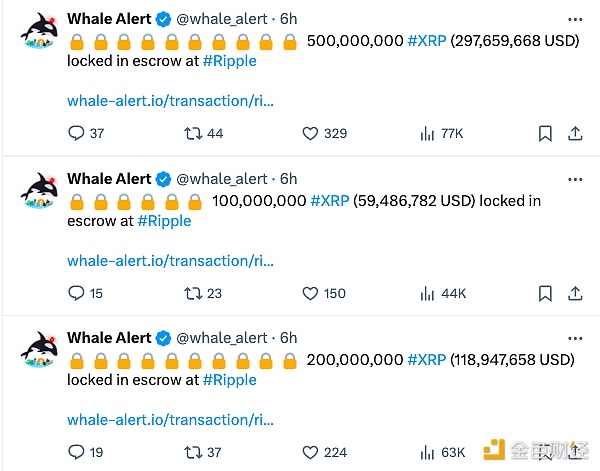Viewport: 600px width, 471px height.
Task: Reply to the 500,000,000 XRP tweet
Action: [76, 133]
